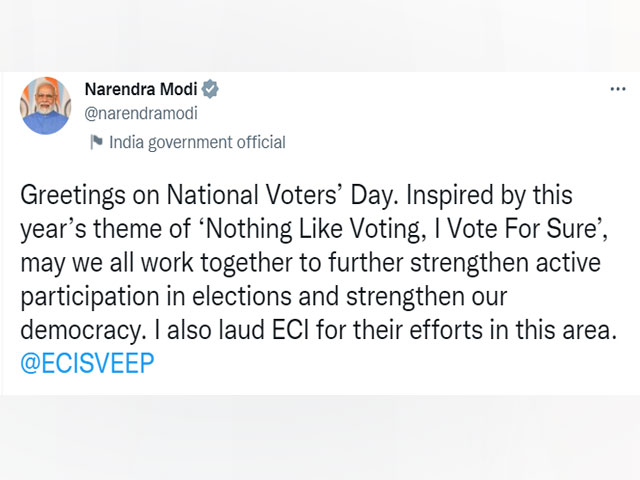The height and width of the screenshot is (480, 640).
Task: Click the phrase Inspired by this
Action: [x=489, y=196]
